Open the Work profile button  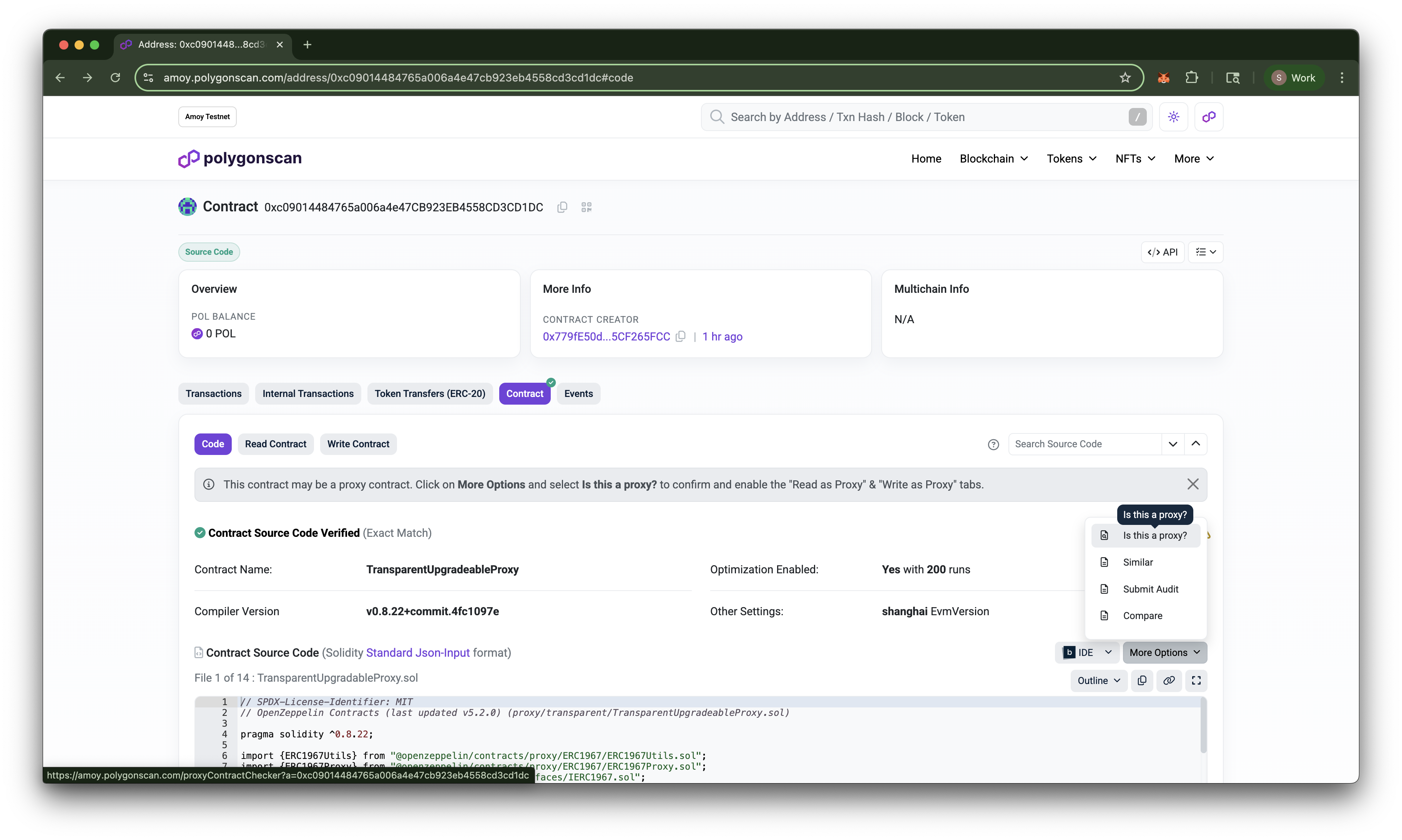[x=1294, y=78]
